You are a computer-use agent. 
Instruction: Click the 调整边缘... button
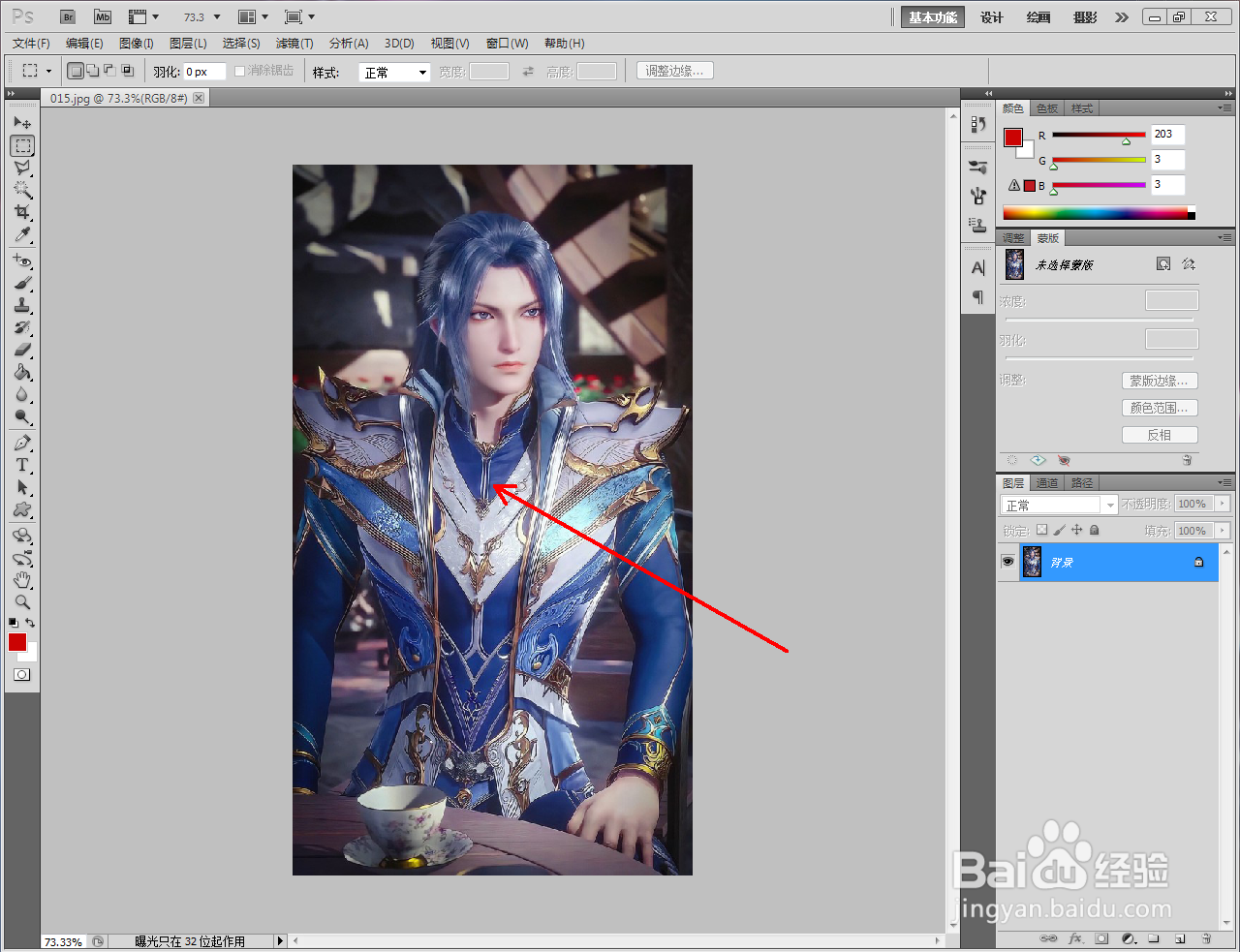tap(675, 71)
